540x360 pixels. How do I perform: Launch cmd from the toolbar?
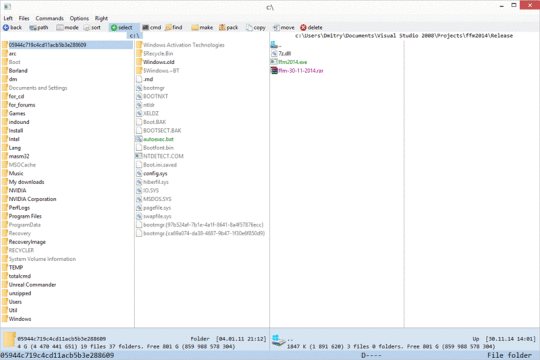152,28
